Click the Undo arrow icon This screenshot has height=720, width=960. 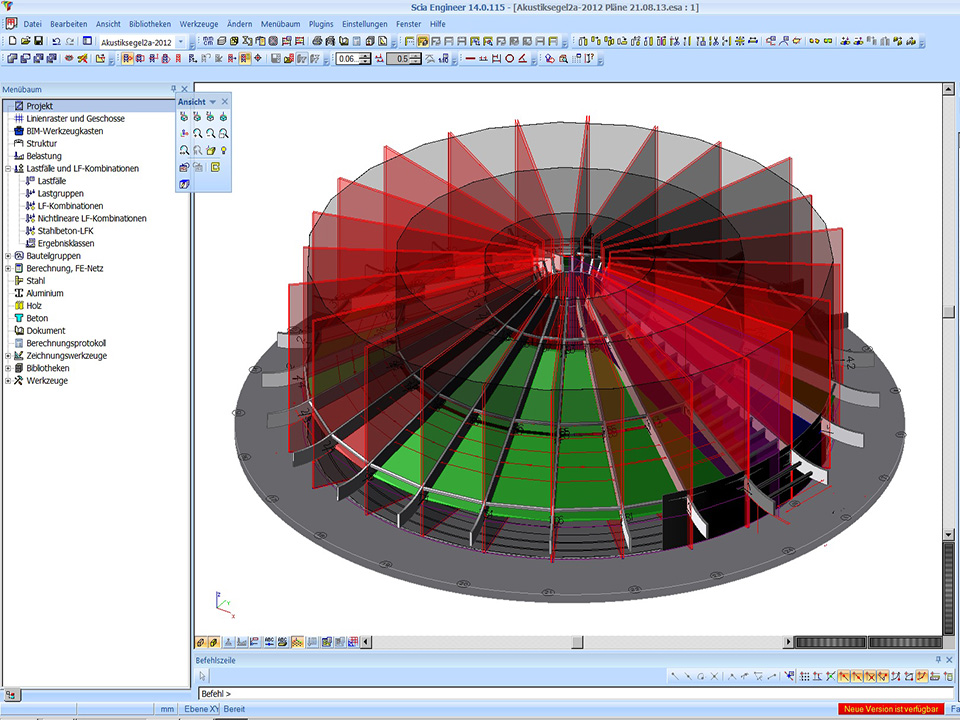[x=56, y=42]
